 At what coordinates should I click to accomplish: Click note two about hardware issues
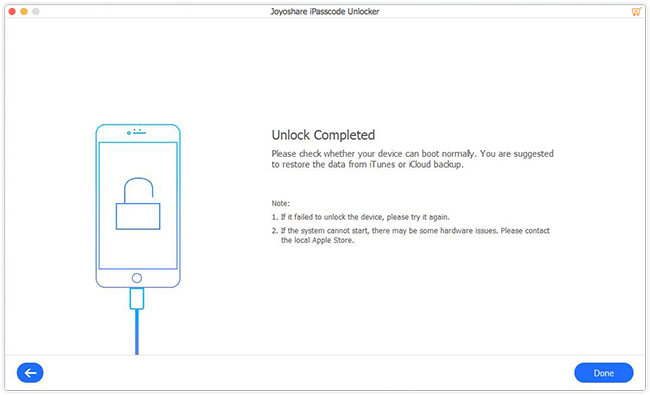[x=410, y=235]
